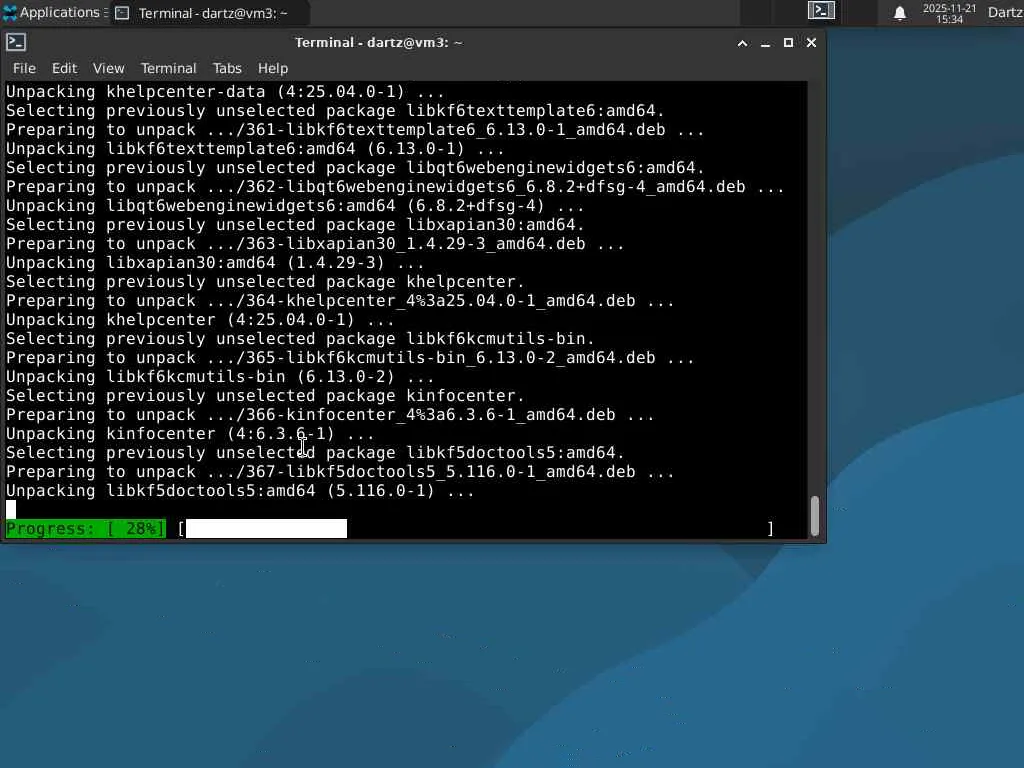Click line preparing 361-libkf6texttemplate6 deb

[355, 129]
